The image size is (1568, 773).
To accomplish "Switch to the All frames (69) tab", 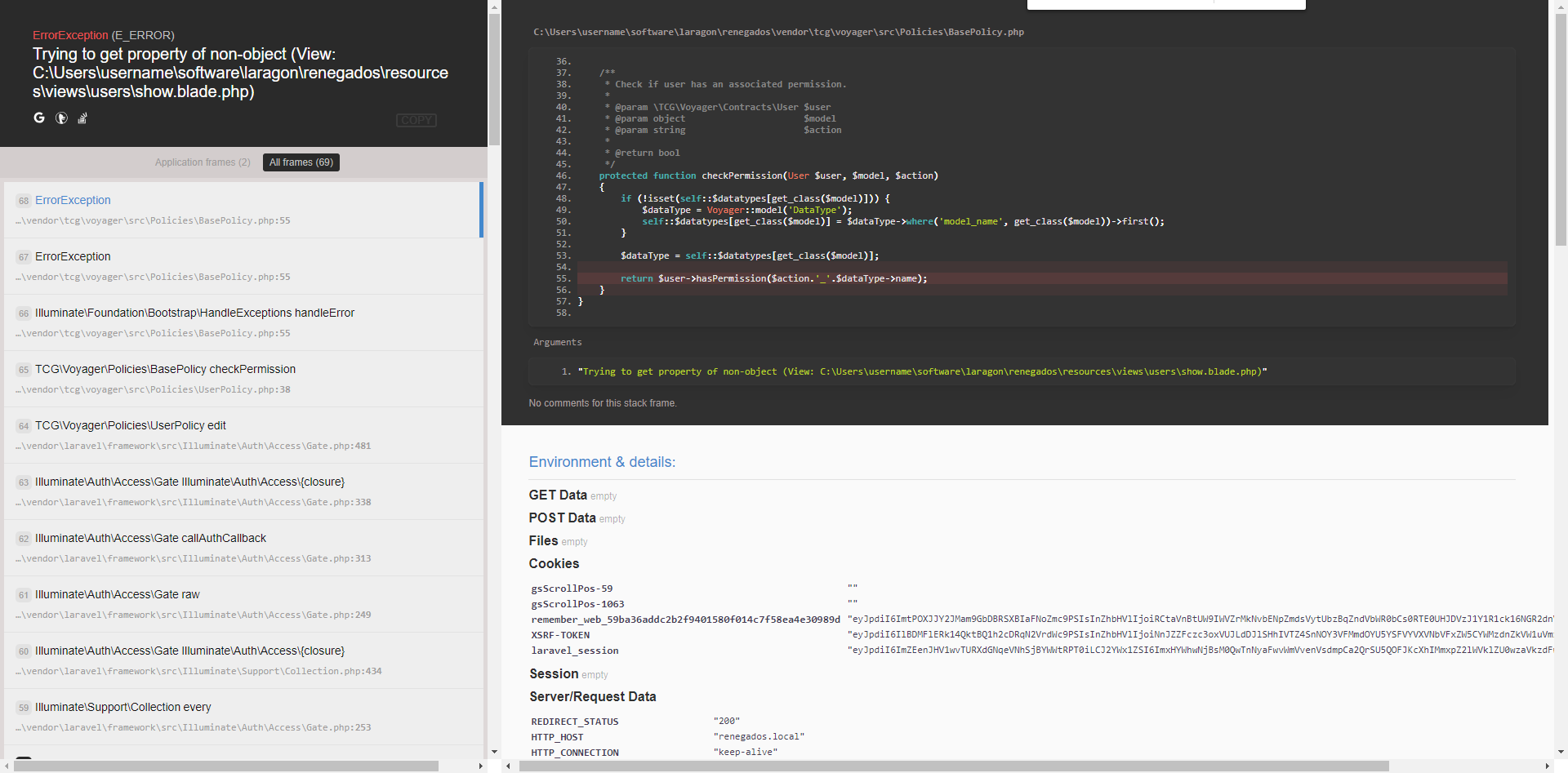I will [x=301, y=162].
